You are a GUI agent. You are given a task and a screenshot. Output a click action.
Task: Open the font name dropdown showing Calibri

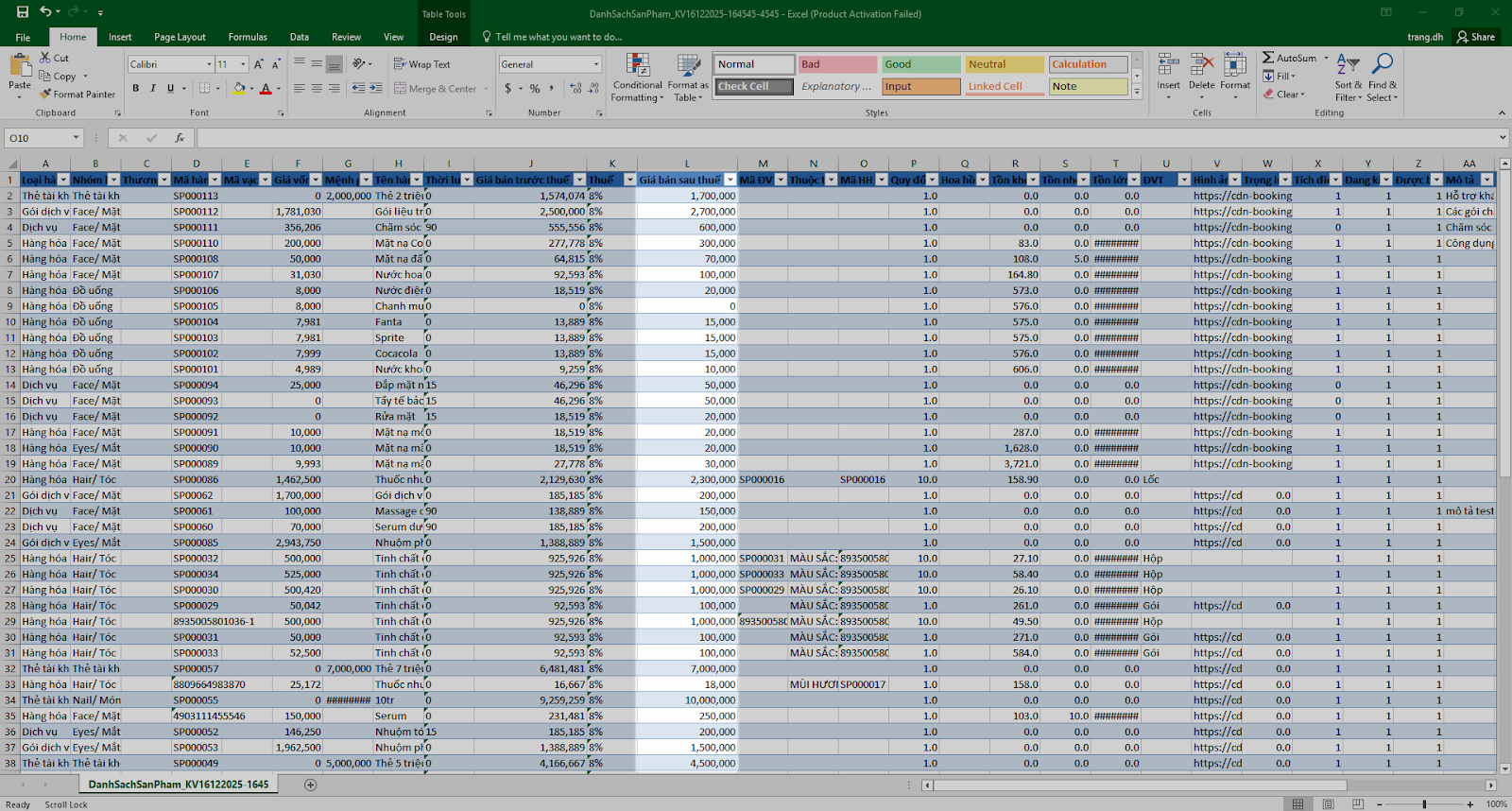tap(209, 64)
